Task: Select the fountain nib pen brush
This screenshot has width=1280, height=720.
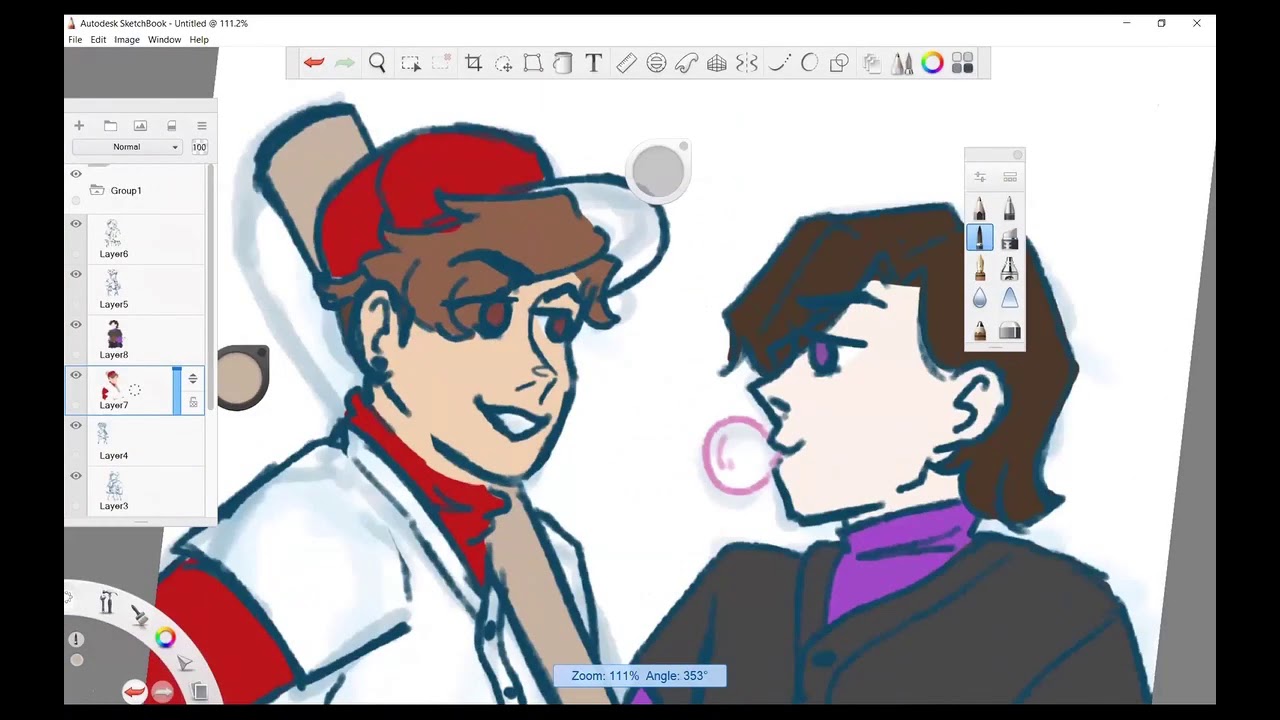Action: click(980, 268)
